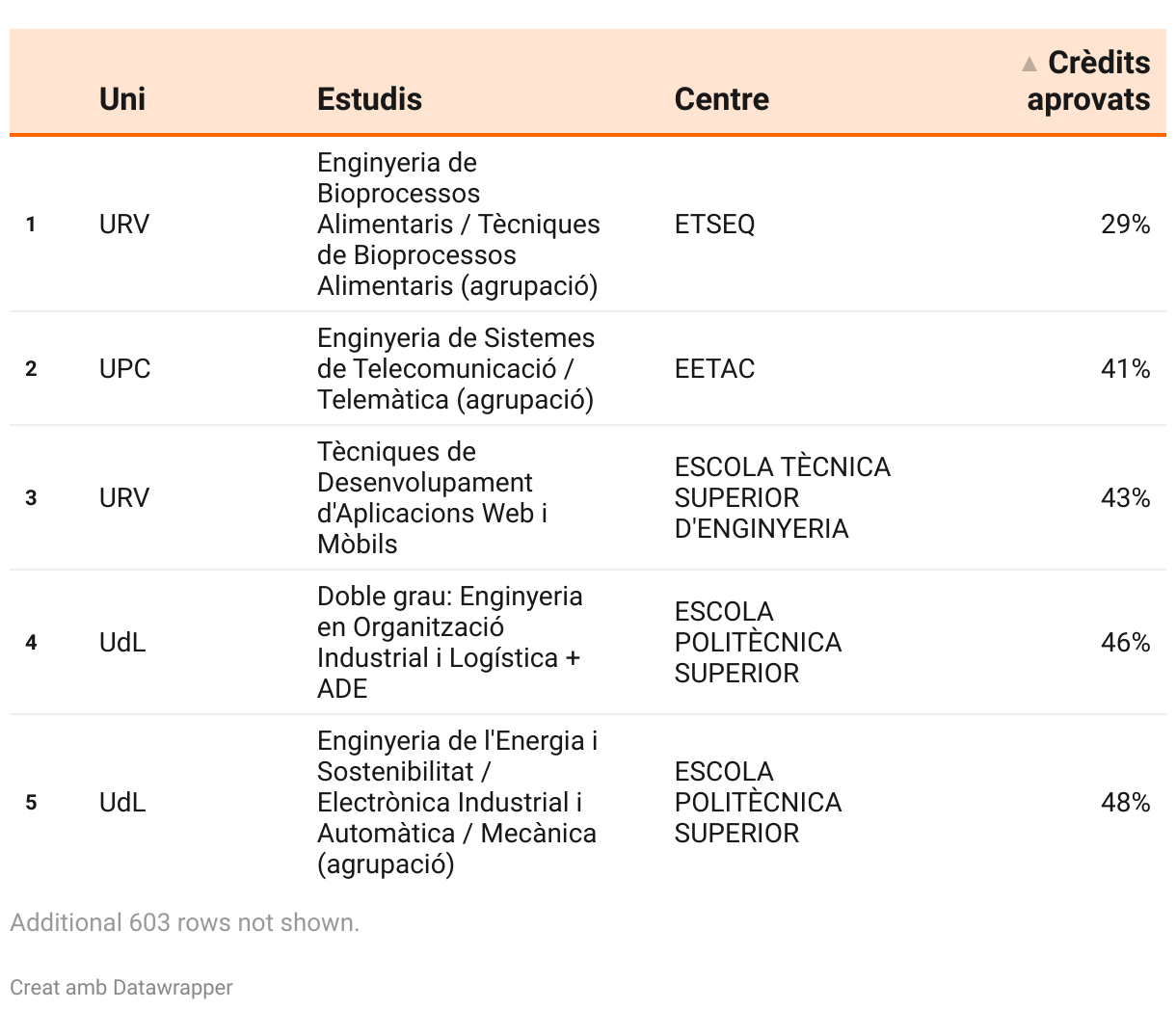Click the Additional 603 rows not shown note
The image size is (1176, 1010).
(x=185, y=922)
